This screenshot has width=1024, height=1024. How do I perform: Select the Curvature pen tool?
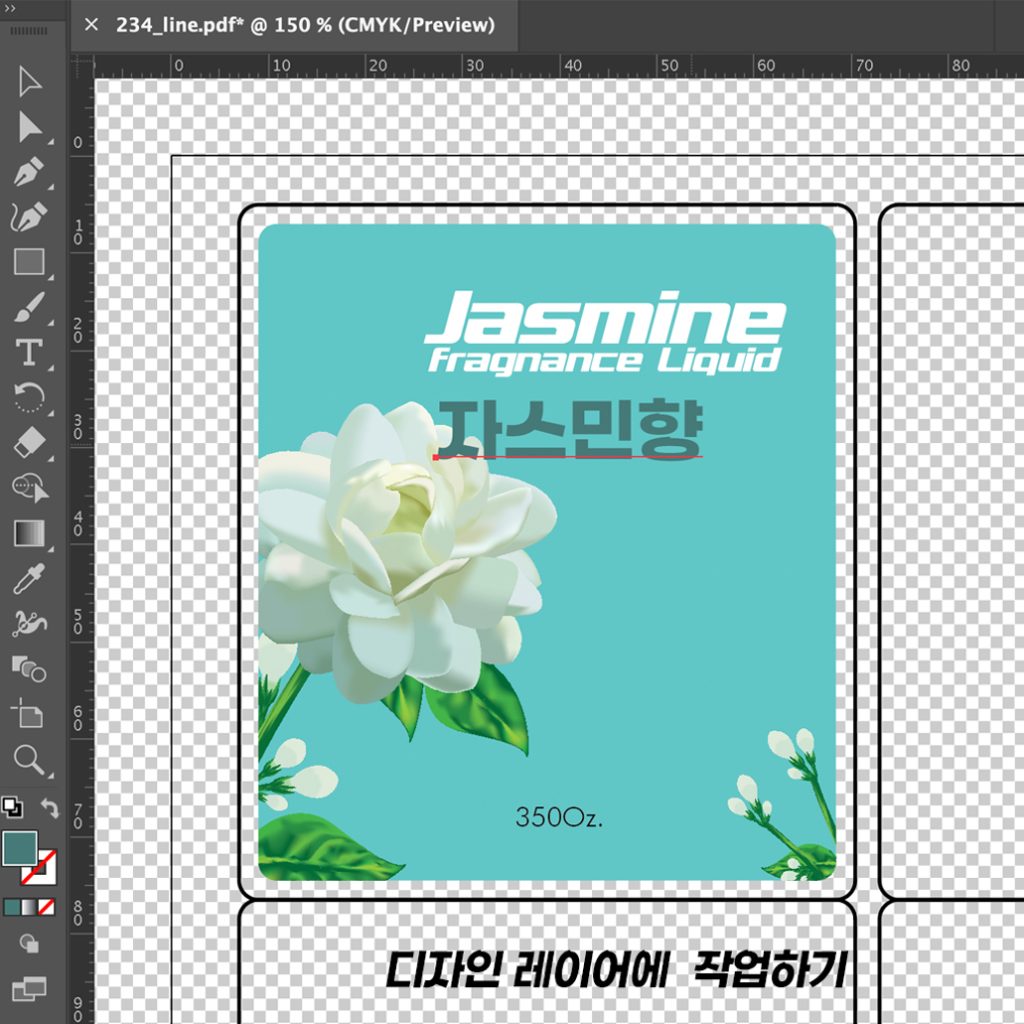(29, 217)
